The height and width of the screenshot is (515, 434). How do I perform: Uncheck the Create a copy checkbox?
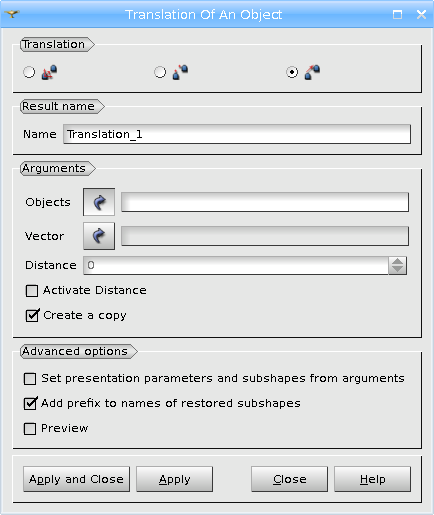pos(32,315)
